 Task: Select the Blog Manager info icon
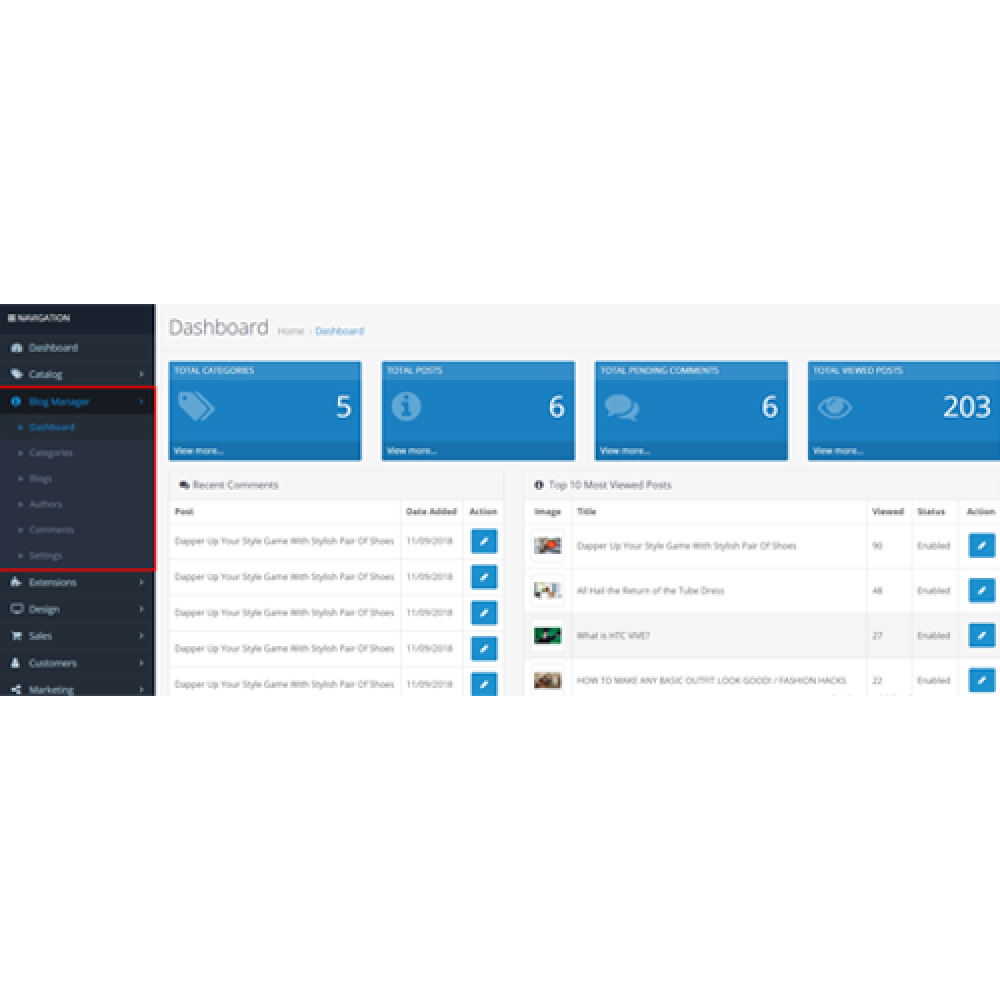(x=14, y=400)
